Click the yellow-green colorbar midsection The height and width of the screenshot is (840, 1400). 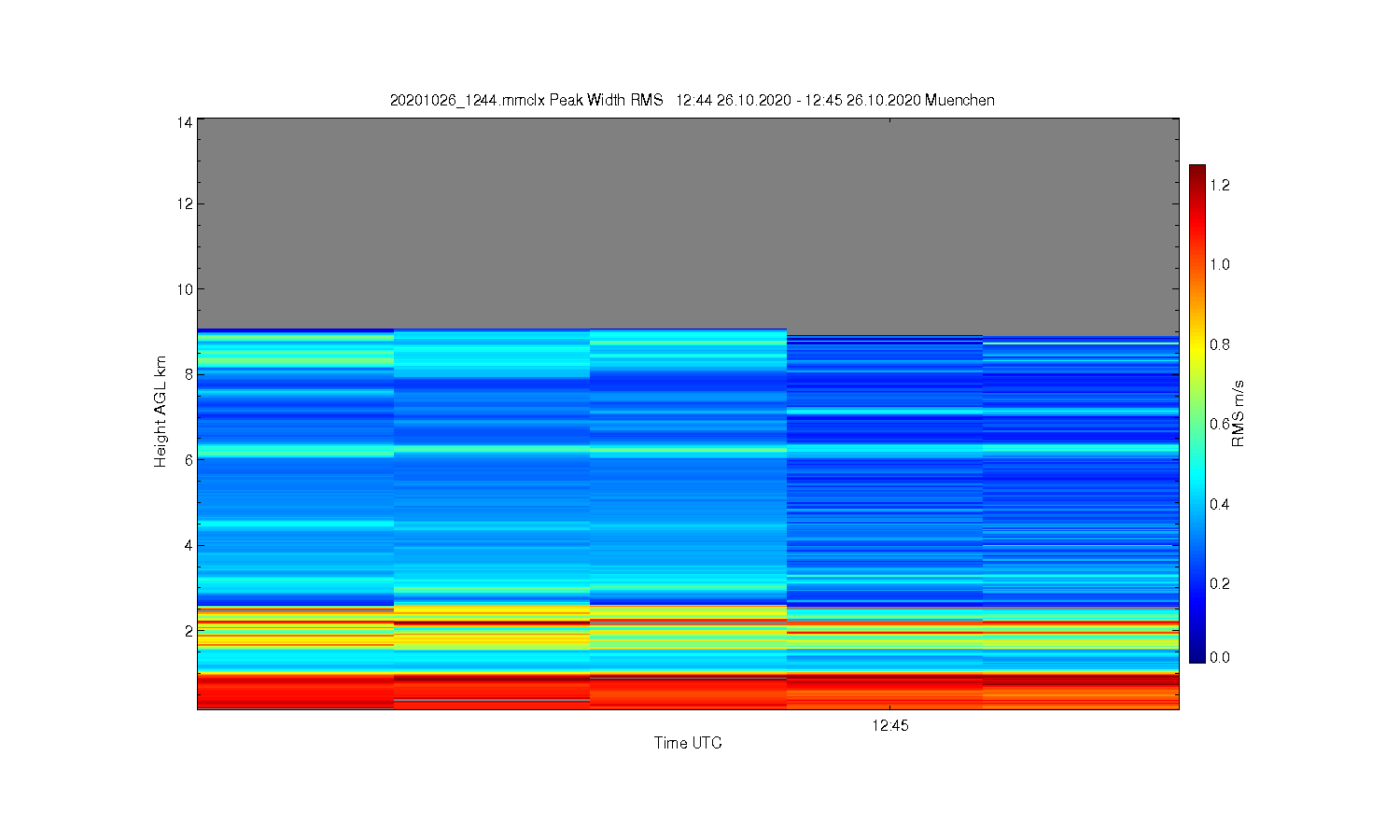(1197, 392)
